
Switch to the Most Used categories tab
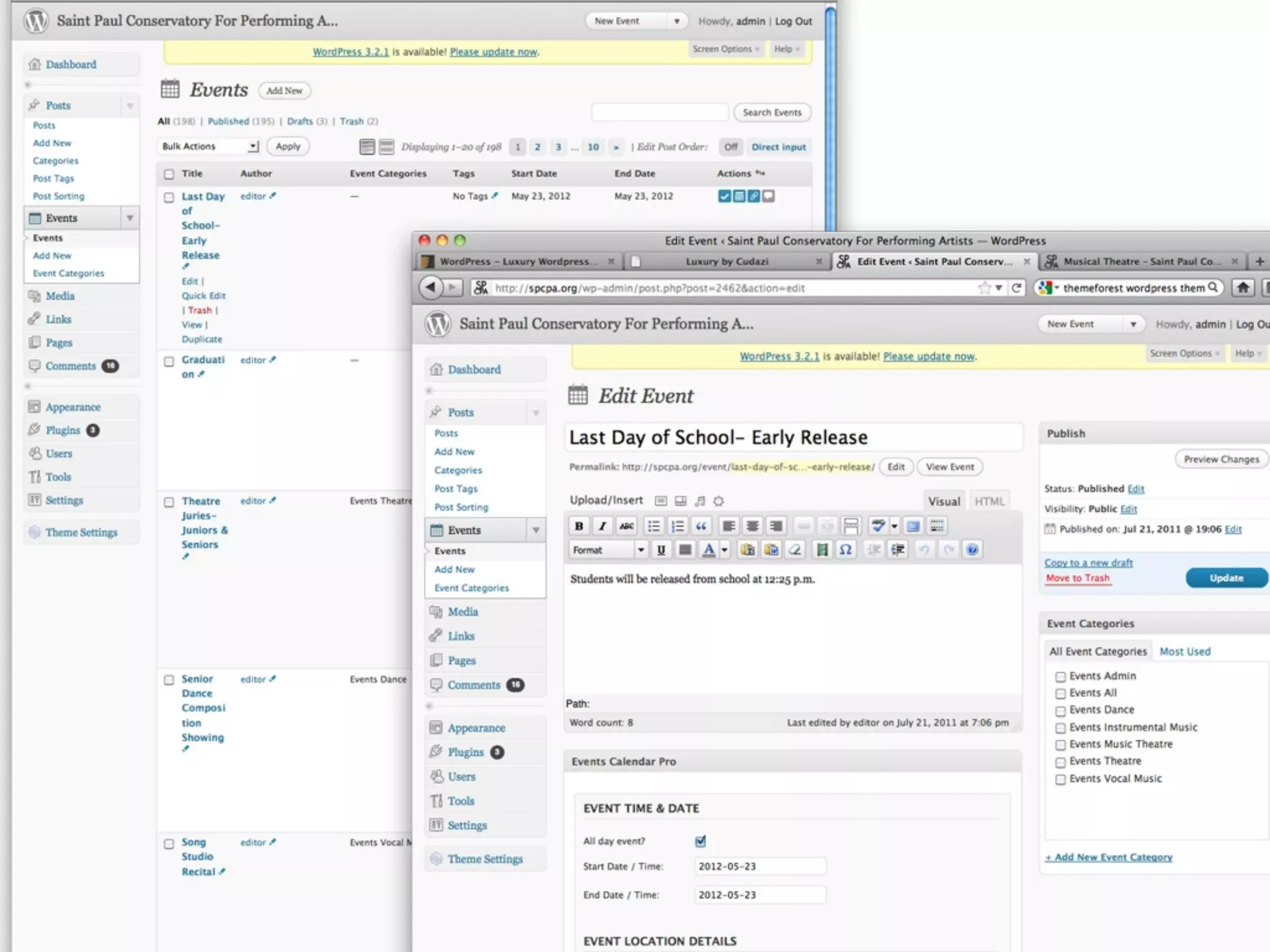point(1184,651)
